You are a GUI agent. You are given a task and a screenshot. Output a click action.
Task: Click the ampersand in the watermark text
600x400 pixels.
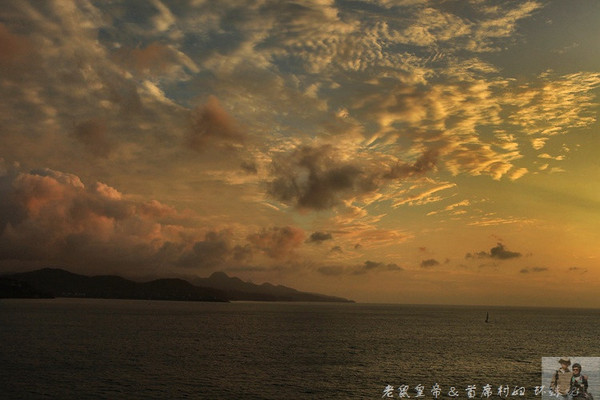click(455, 391)
